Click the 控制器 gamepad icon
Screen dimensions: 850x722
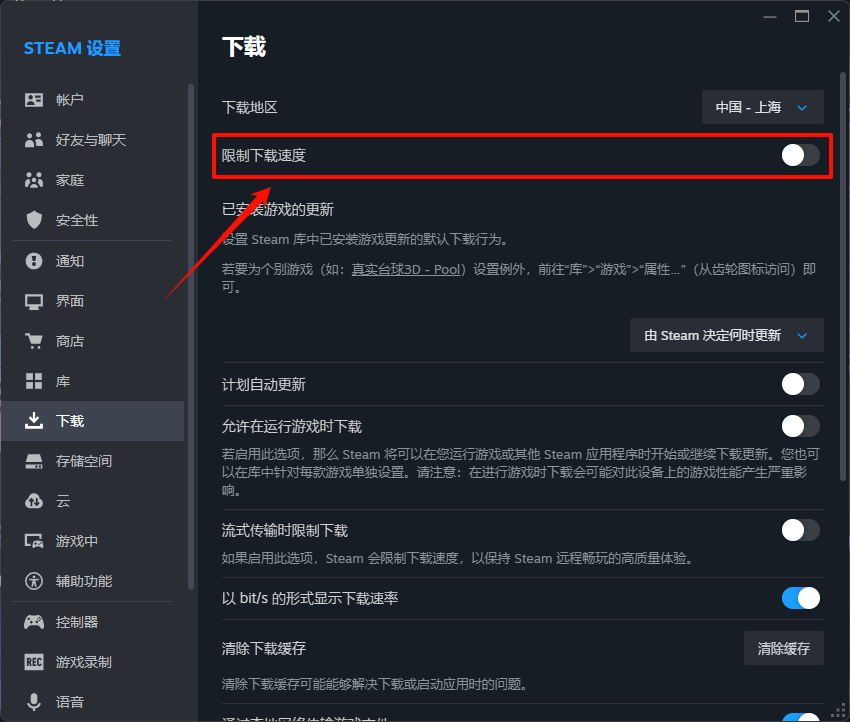[x=34, y=622]
